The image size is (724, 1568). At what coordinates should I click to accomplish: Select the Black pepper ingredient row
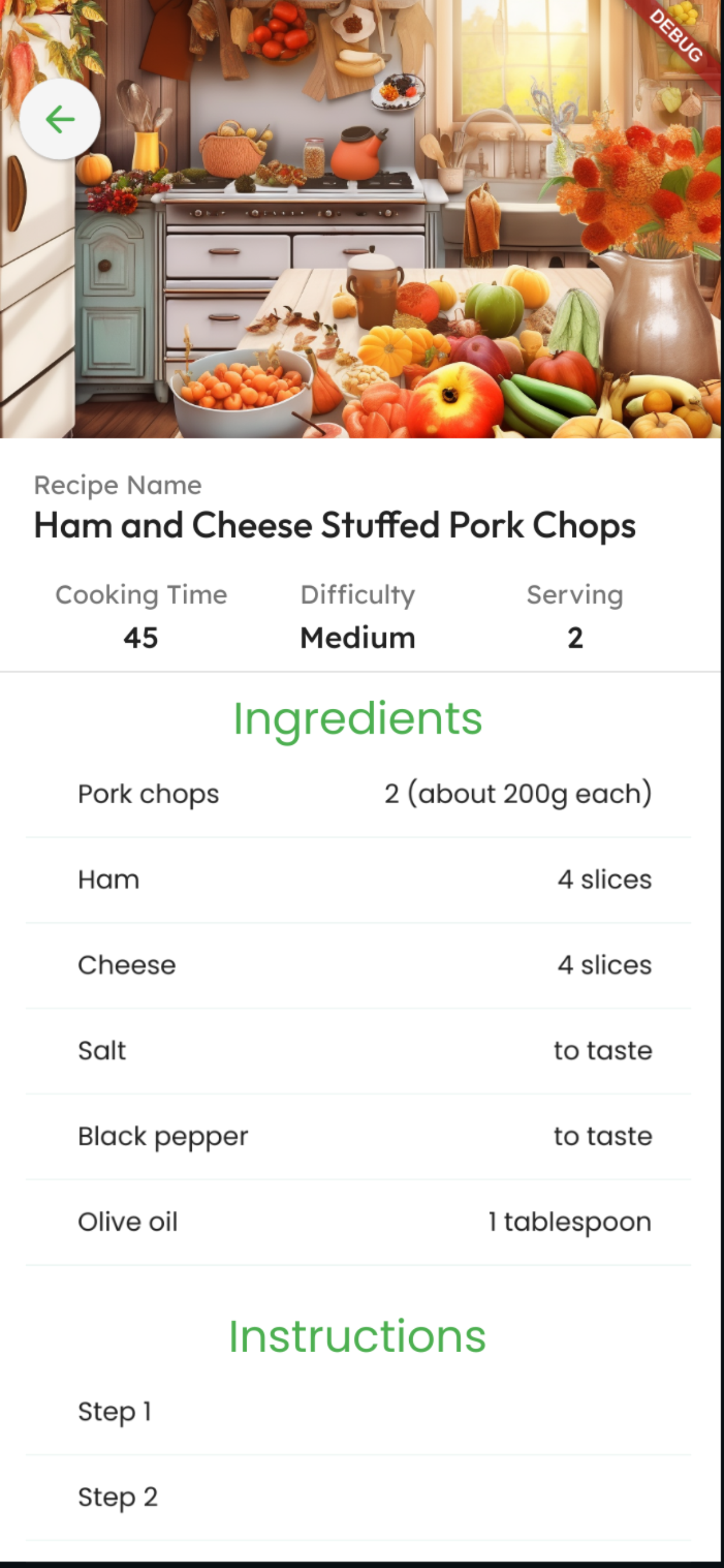[359, 1136]
